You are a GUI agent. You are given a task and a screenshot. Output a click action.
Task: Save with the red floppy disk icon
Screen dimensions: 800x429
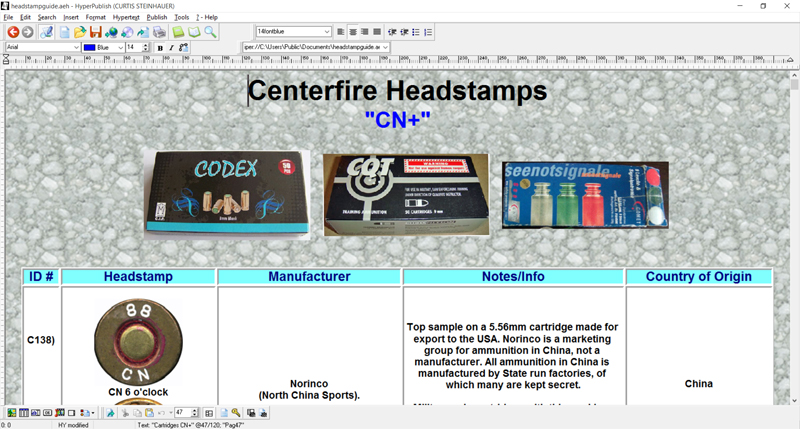(95, 32)
